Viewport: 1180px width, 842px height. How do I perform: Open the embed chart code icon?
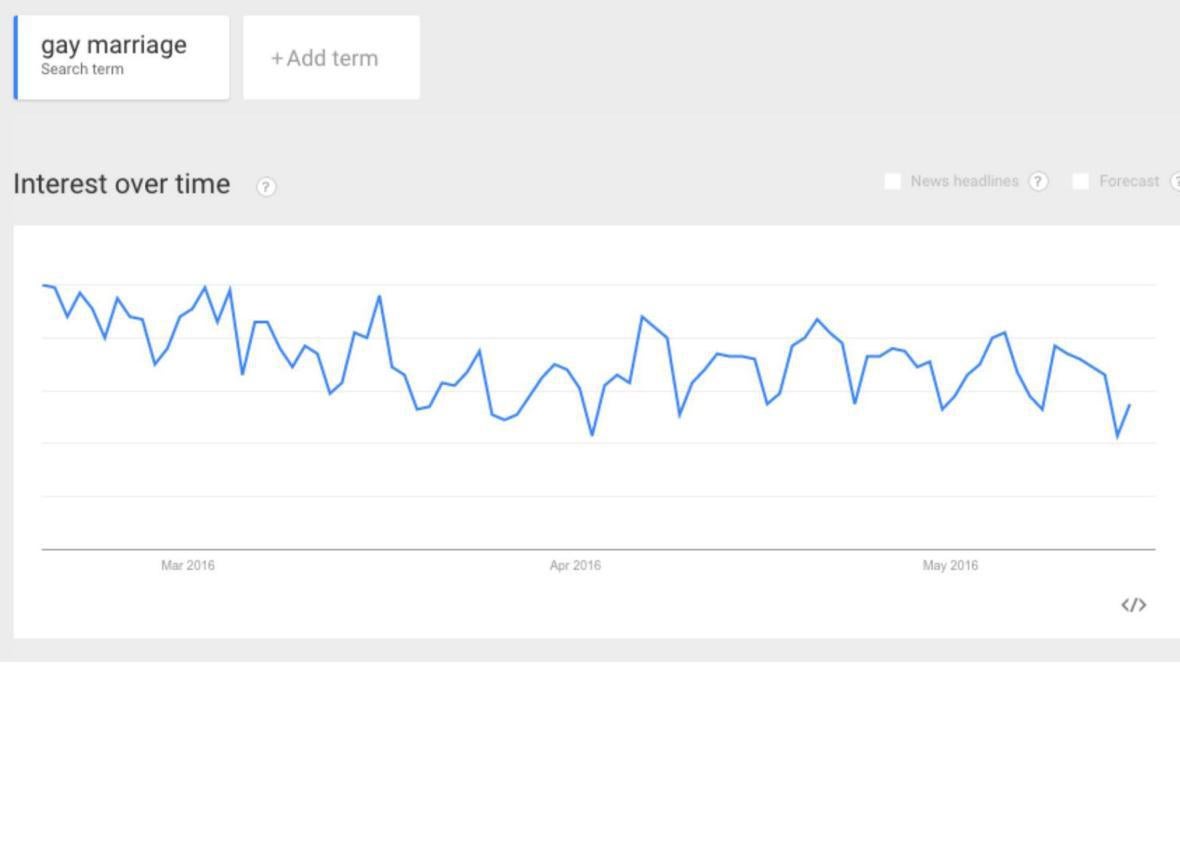(x=1133, y=605)
